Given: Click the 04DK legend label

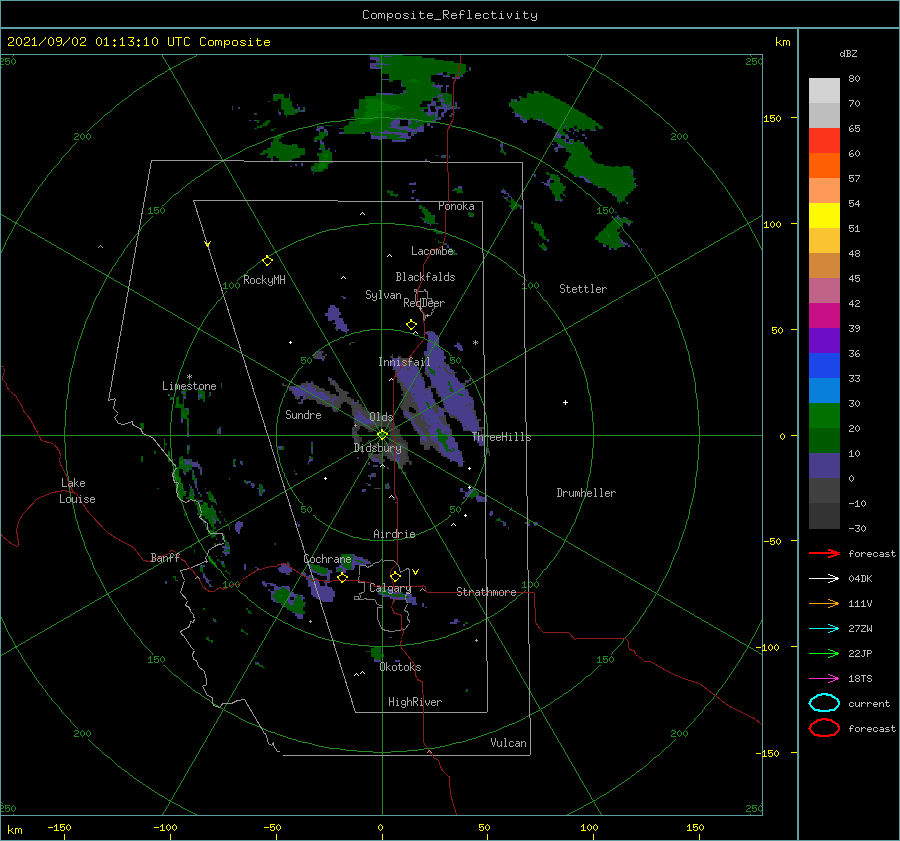Looking at the screenshot, I should 860,578.
